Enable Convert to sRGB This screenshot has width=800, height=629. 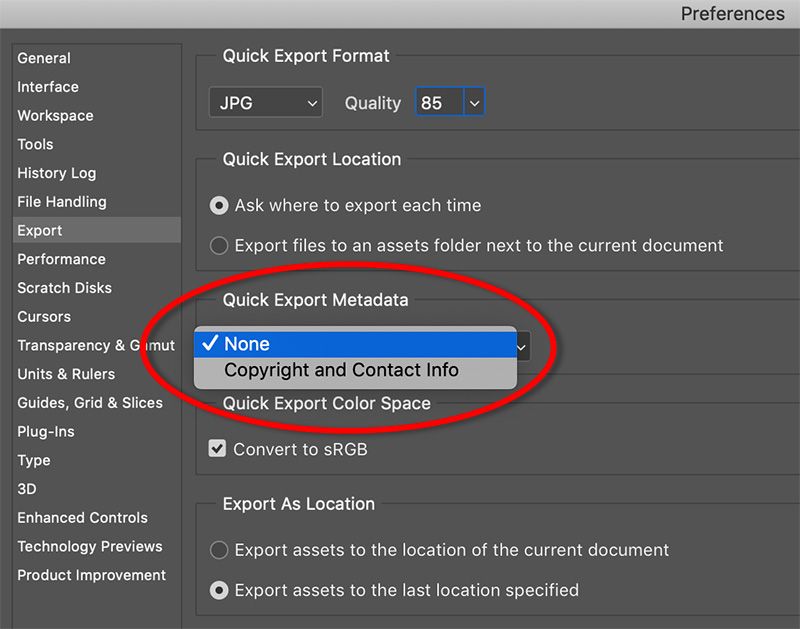(x=217, y=449)
